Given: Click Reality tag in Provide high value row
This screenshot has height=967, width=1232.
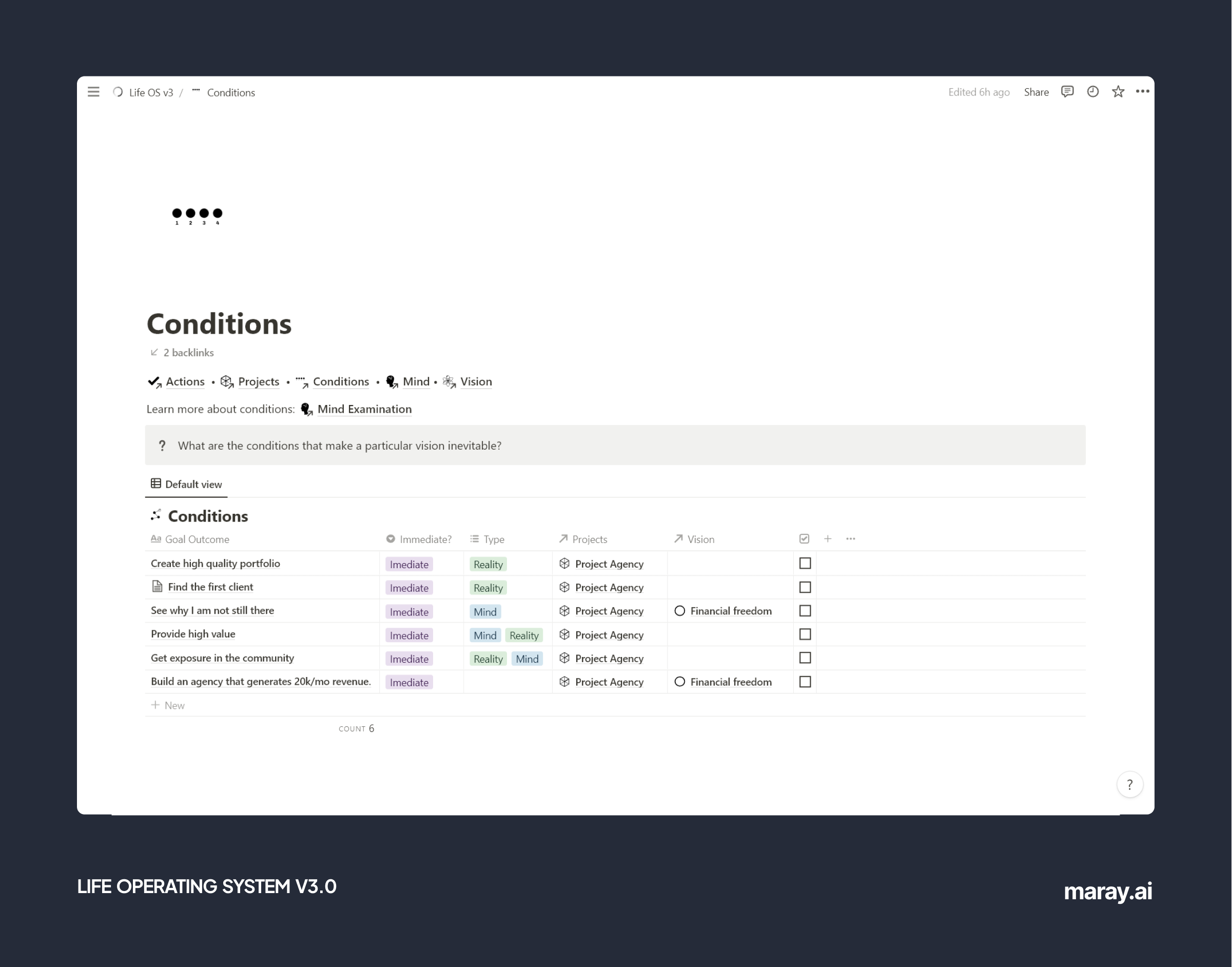Looking at the screenshot, I should point(524,635).
